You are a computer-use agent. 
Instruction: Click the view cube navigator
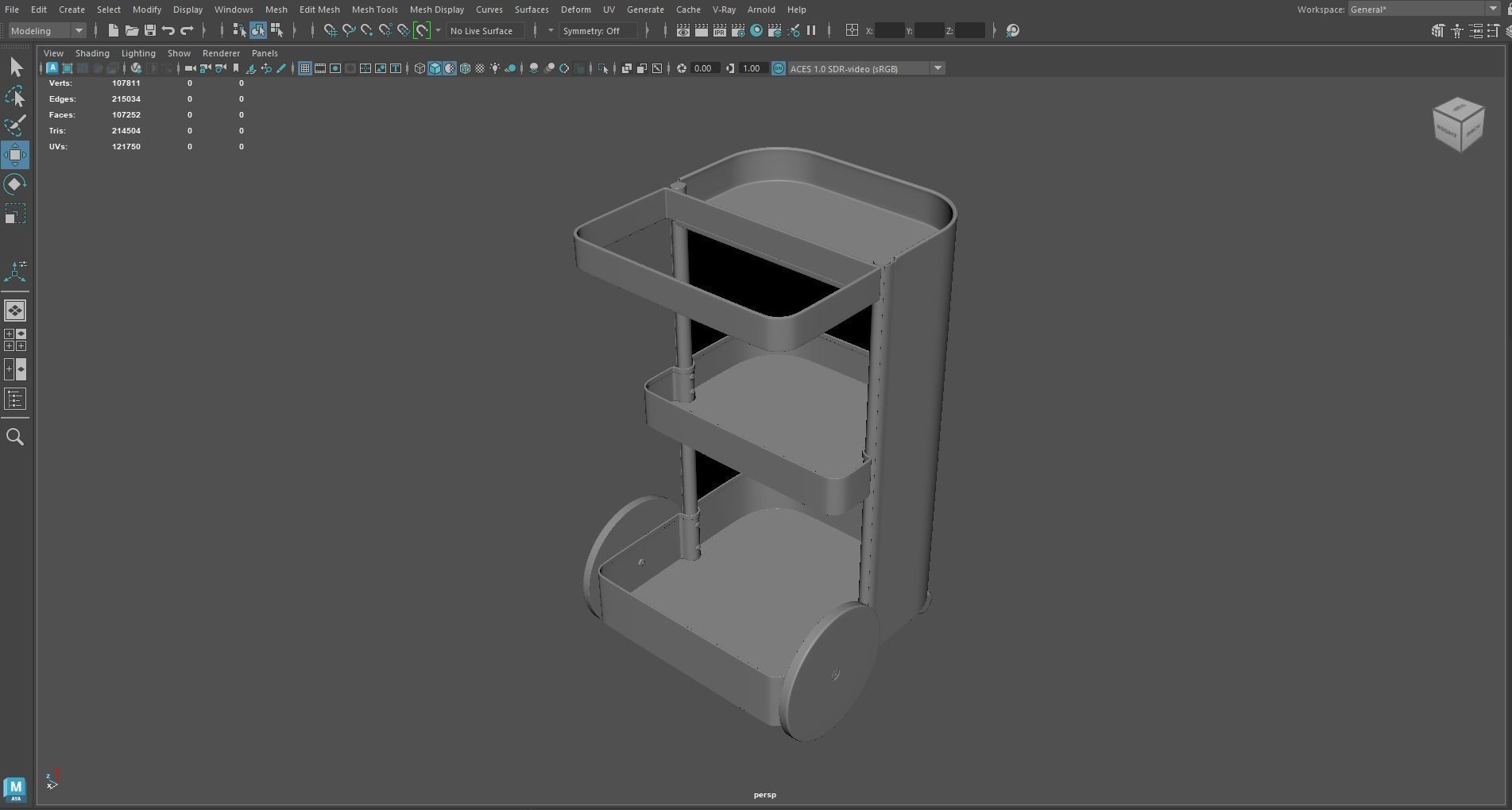1459,125
